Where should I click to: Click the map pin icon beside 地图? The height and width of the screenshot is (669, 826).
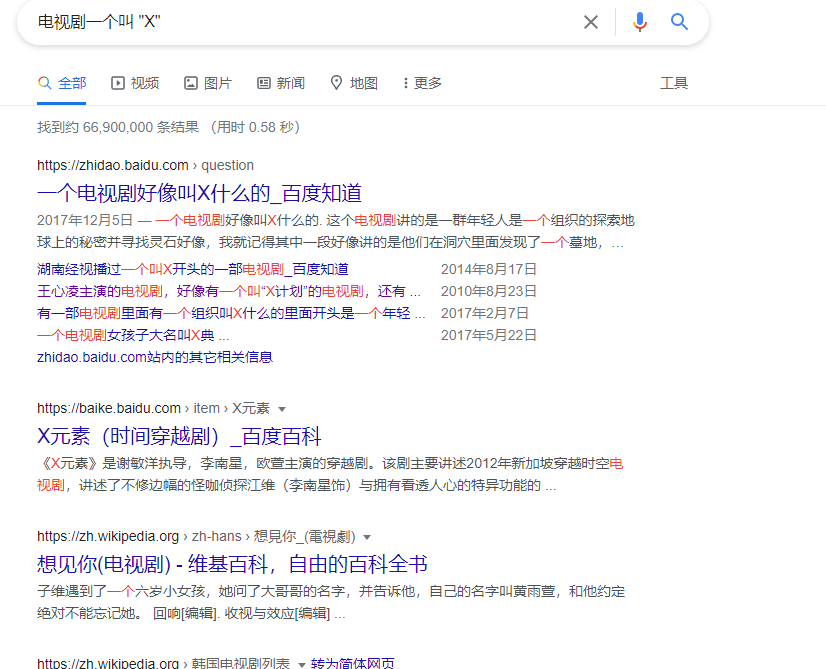pyautogui.click(x=336, y=83)
